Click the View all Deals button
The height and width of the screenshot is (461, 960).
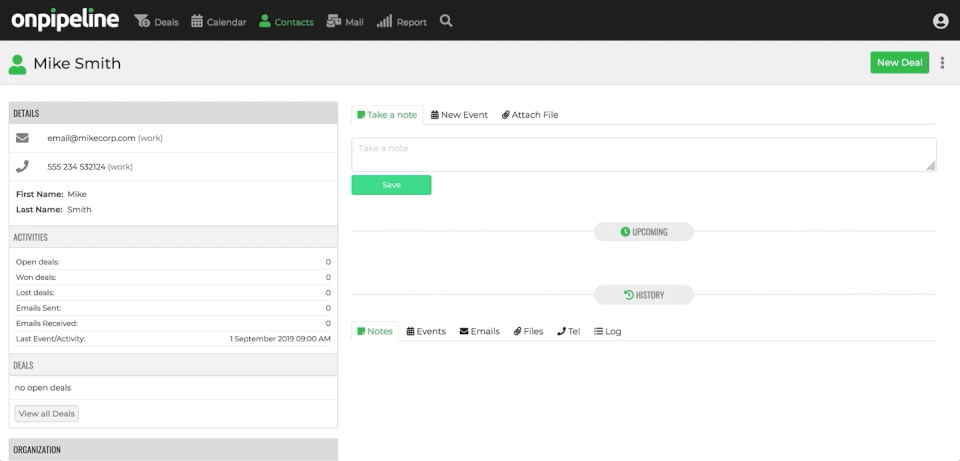pos(47,413)
